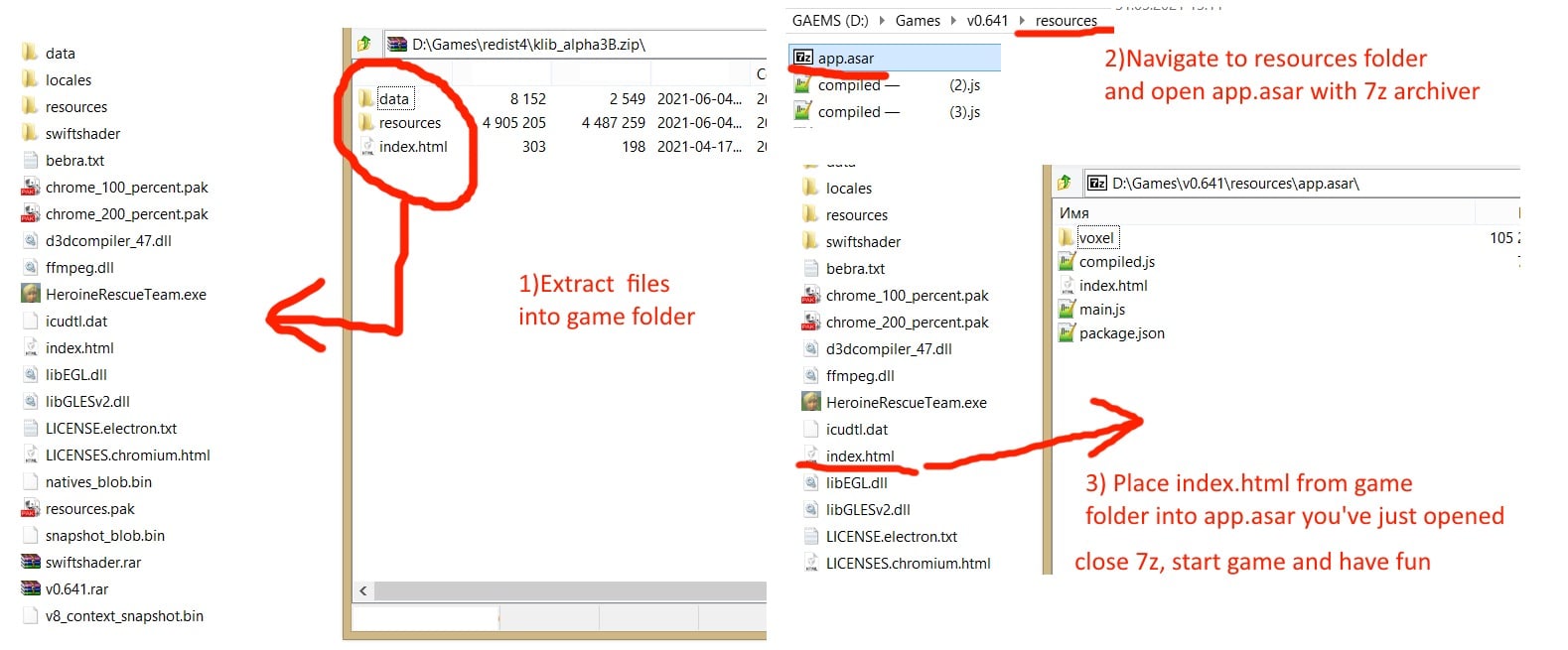
Task: Click the swiftshader.rar archive icon
Action: click(31, 562)
